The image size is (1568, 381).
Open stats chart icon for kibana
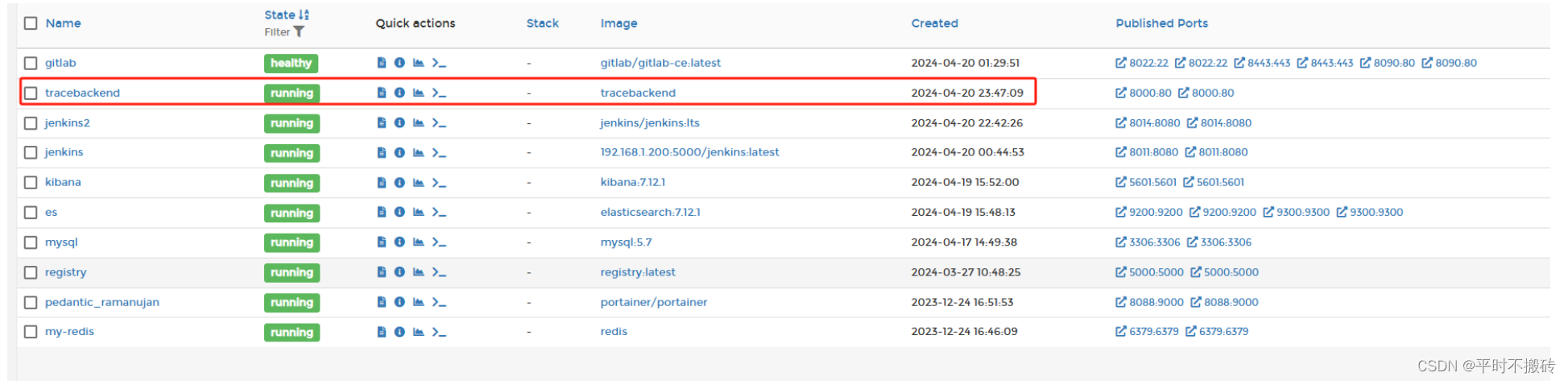point(419,182)
